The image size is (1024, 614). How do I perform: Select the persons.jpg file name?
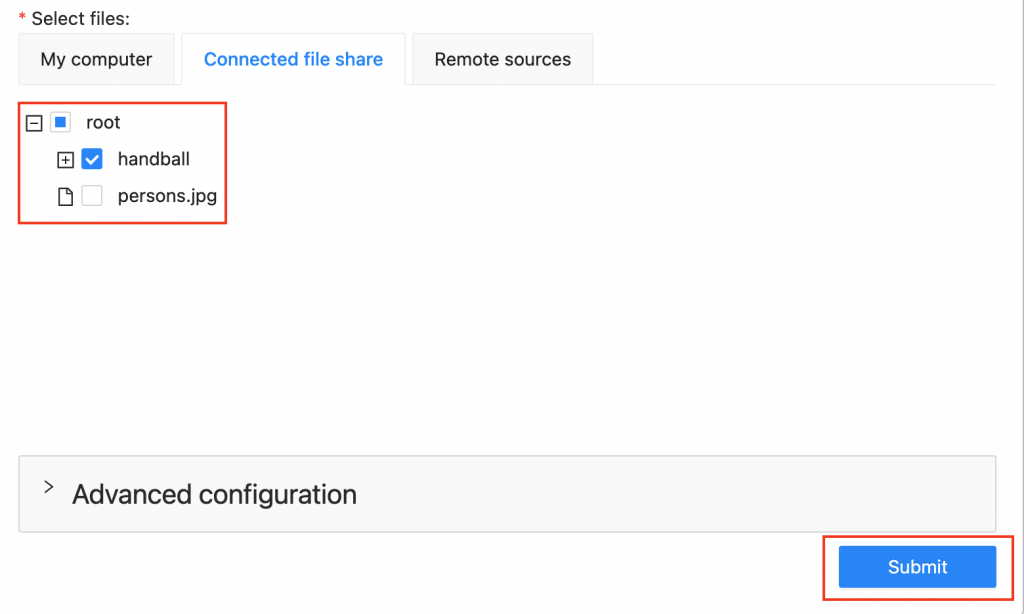167,196
